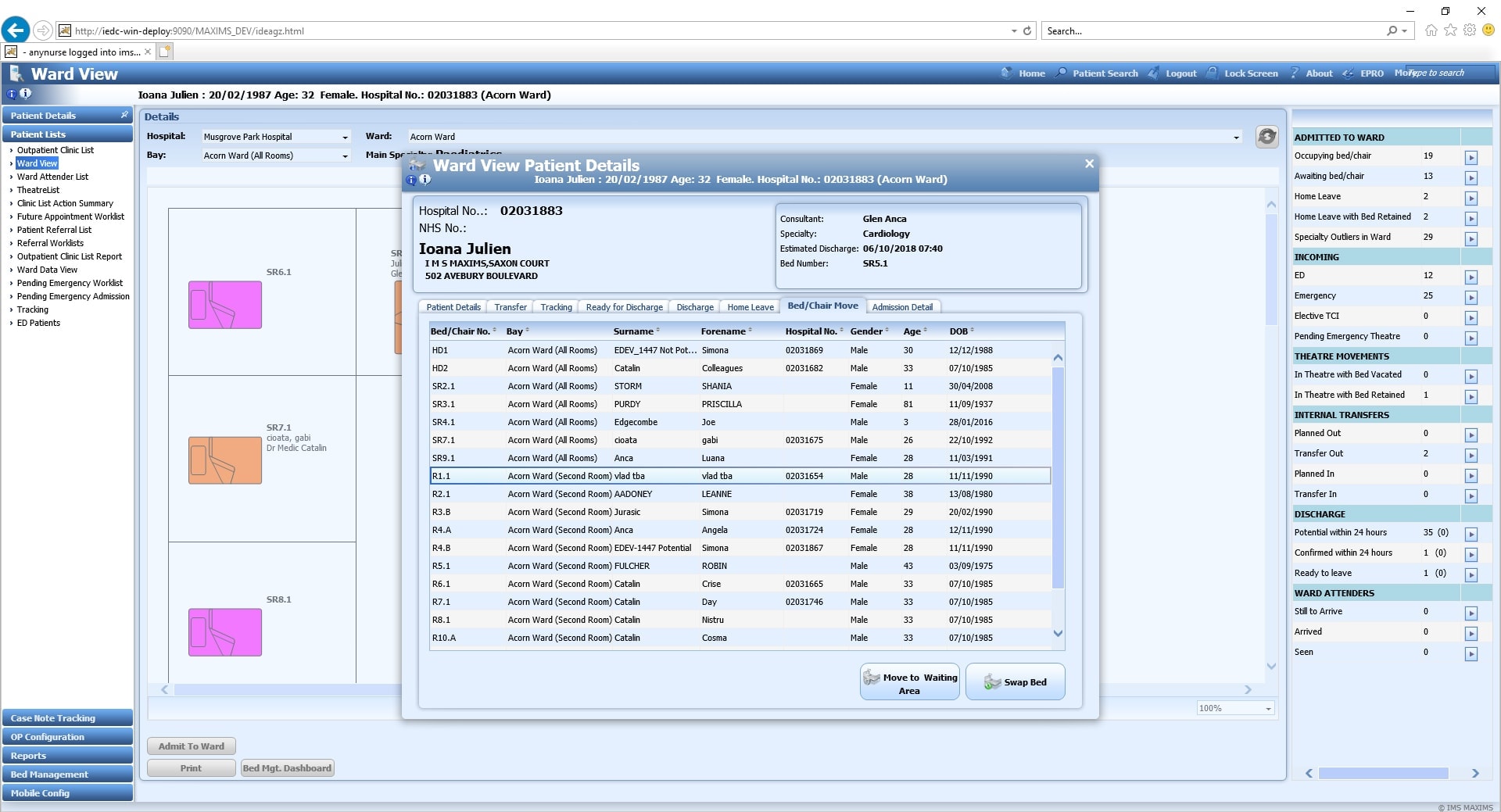Click the Print button
Viewport: 1501px width, 812px height.
click(x=192, y=768)
